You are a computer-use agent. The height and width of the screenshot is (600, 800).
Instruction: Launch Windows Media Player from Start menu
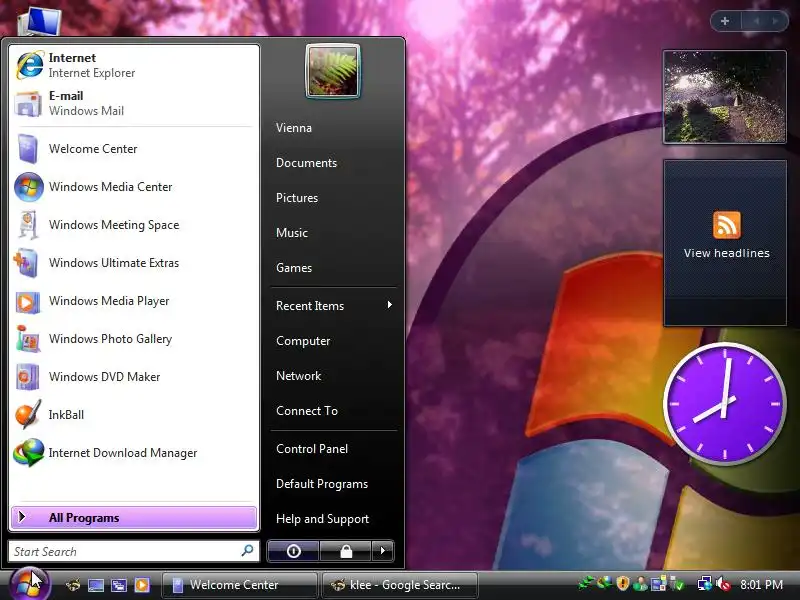134,301
